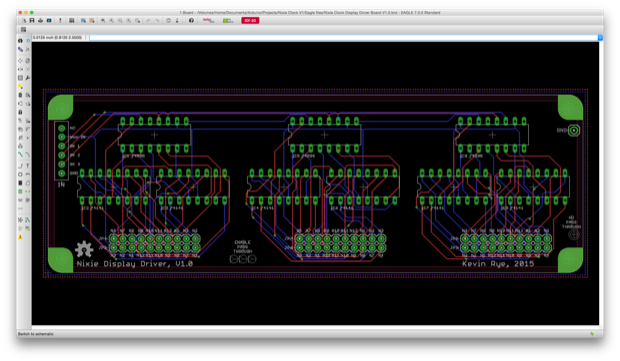Click the grid coordinates readout in inches
620x361 pixels.
point(58,38)
